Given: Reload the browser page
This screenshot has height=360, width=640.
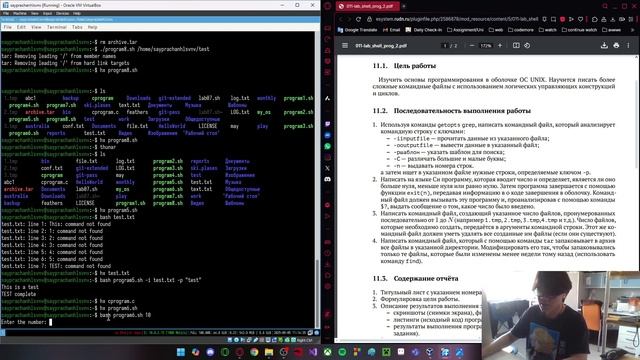Looking at the screenshot, I should point(358,19).
